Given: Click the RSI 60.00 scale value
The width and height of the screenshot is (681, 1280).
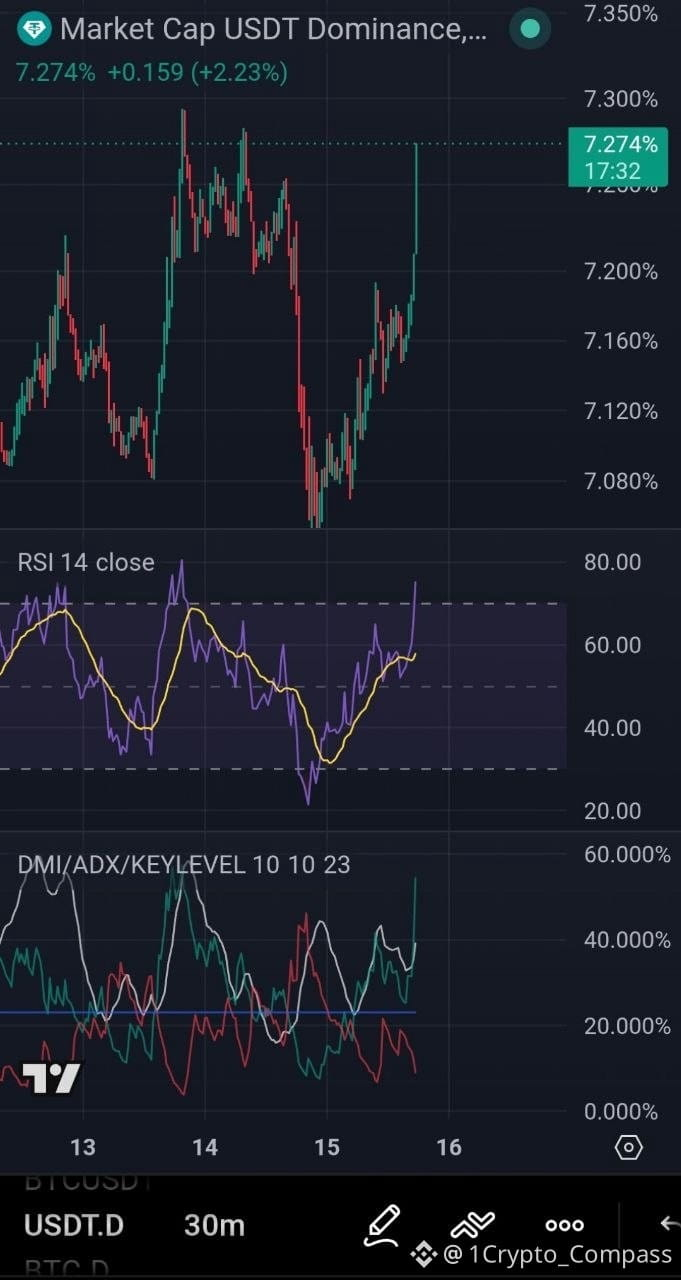Looking at the screenshot, I should (613, 645).
